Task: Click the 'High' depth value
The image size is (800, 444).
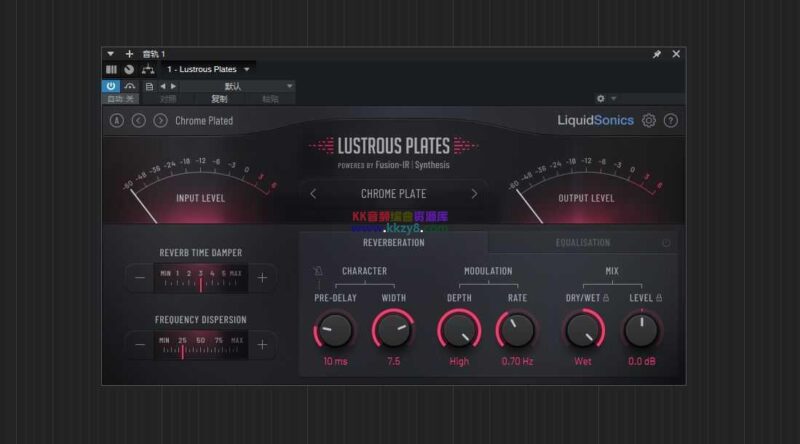Action: (x=459, y=361)
